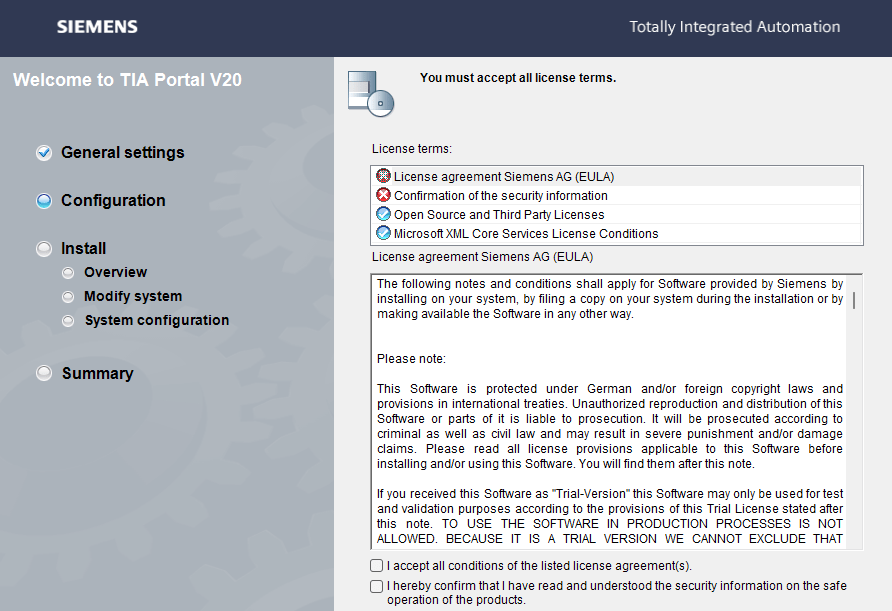Check the security information confirmation checkbox
Image resolution: width=892 pixels, height=611 pixels.
tap(377, 586)
